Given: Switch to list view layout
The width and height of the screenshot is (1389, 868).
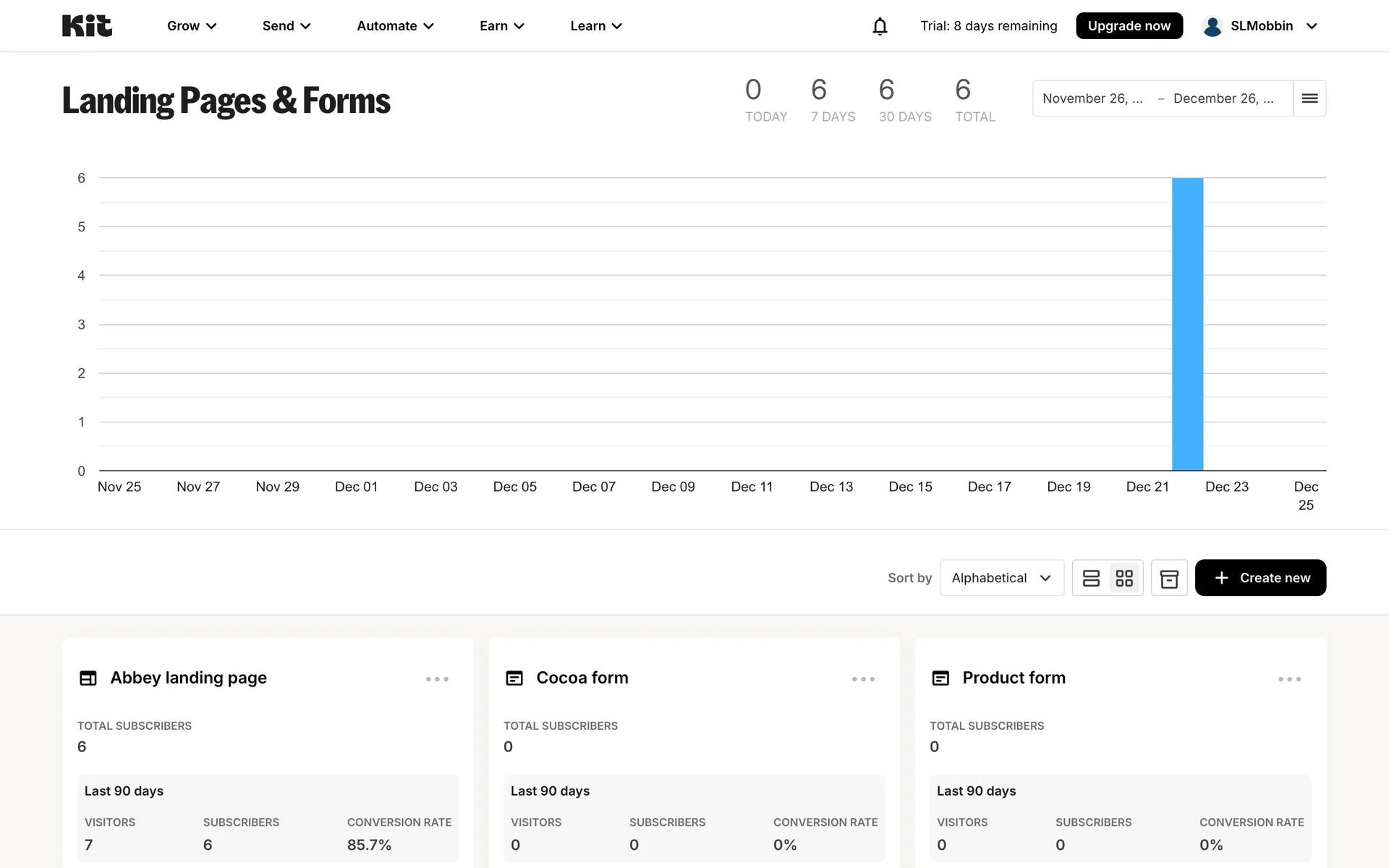Looking at the screenshot, I should (1091, 578).
